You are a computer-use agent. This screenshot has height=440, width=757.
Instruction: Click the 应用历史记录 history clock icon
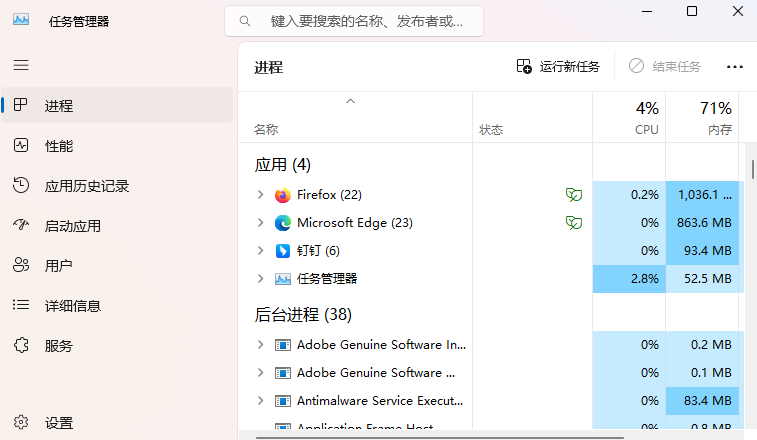(21, 185)
